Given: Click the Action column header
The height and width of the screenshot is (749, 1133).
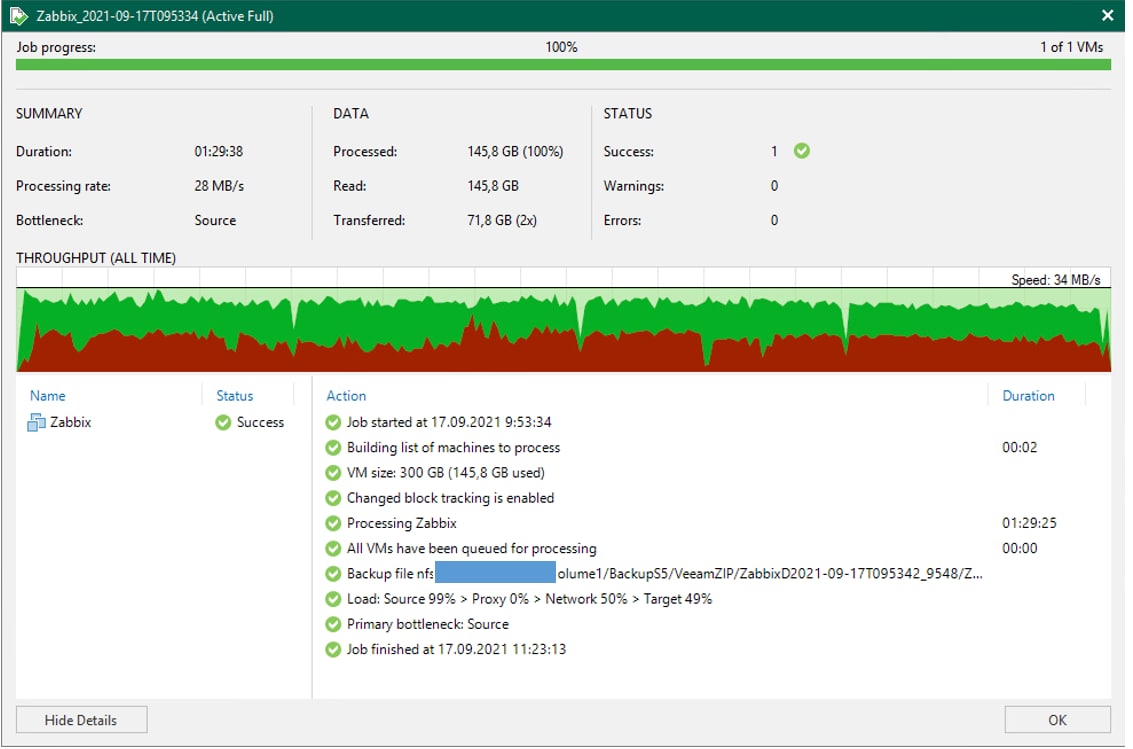Looking at the screenshot, I should pyautogui.click(x=348, y=398).
